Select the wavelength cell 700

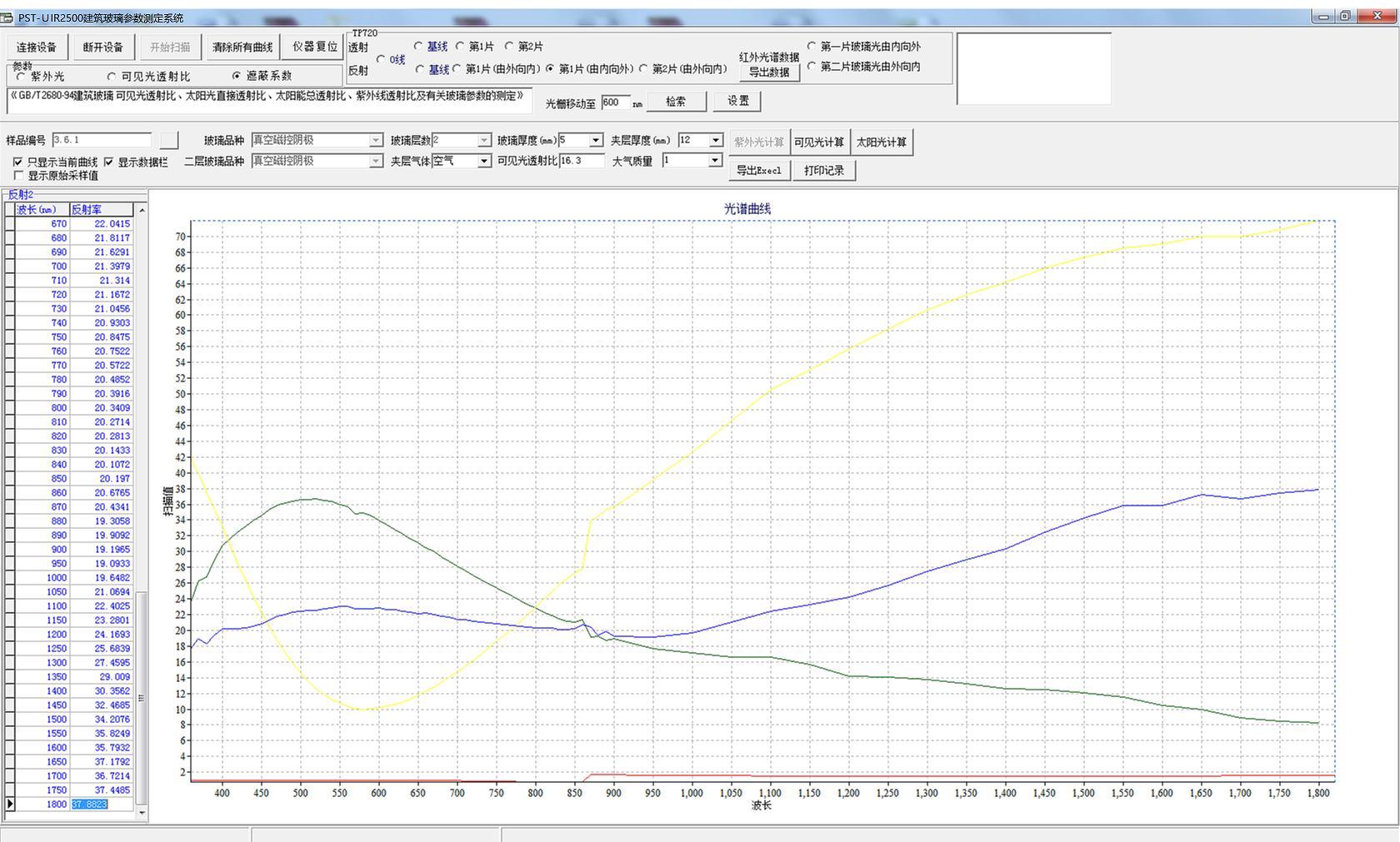coord(42,267)
